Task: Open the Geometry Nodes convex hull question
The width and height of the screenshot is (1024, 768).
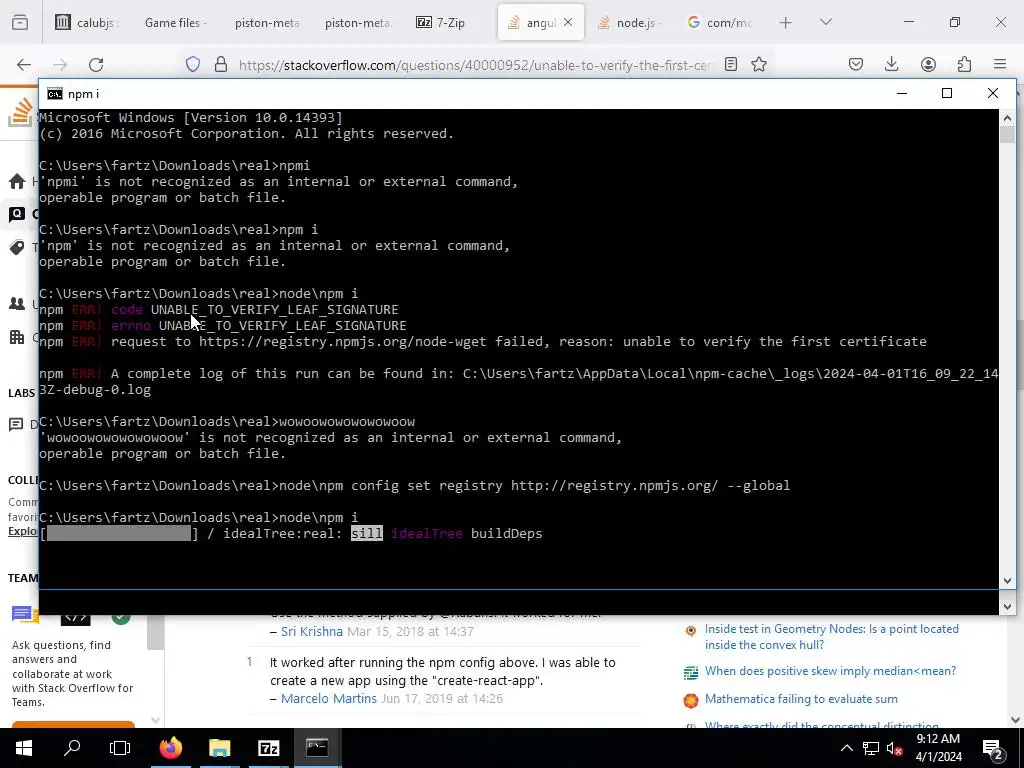Action: (831, 637)
